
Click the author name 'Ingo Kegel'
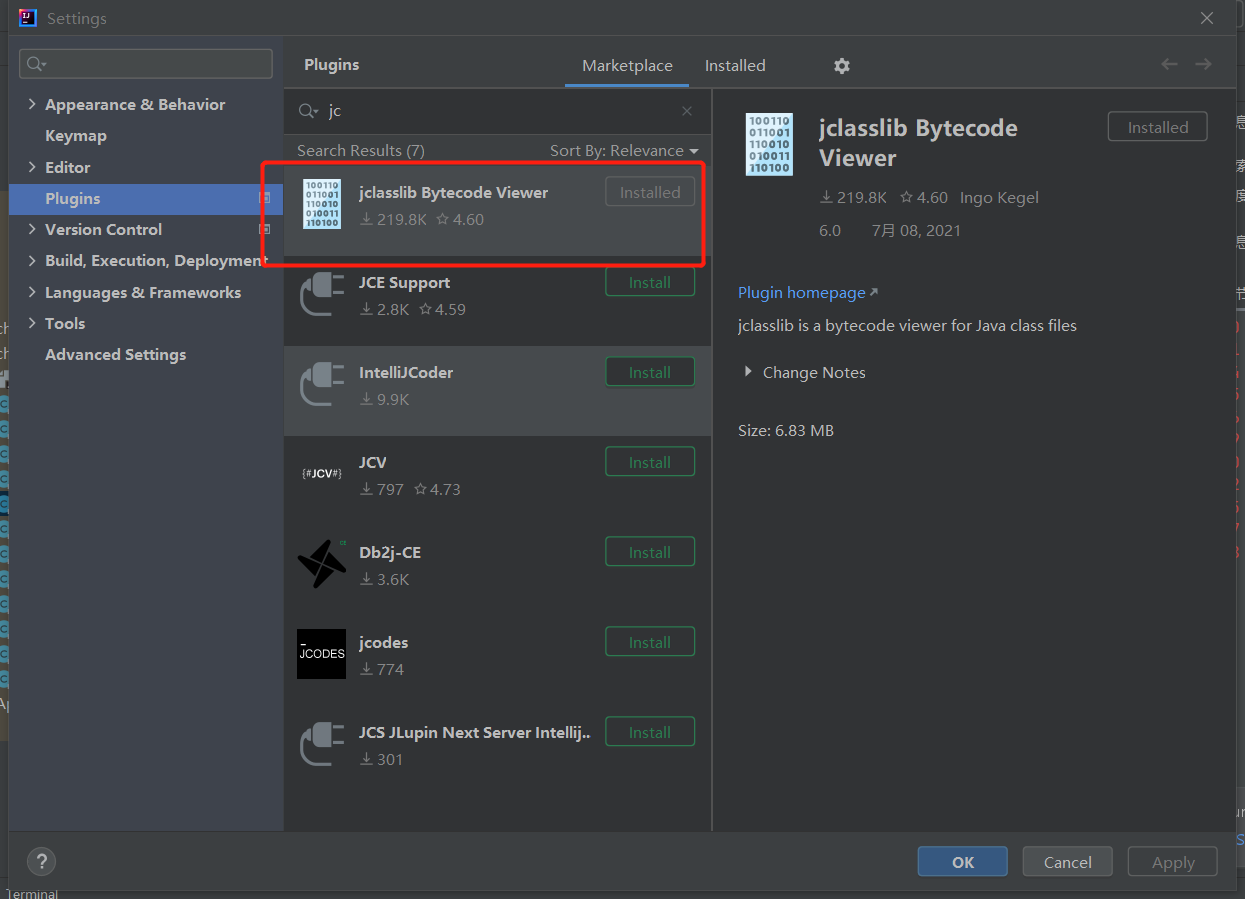(x=999, y=198)
